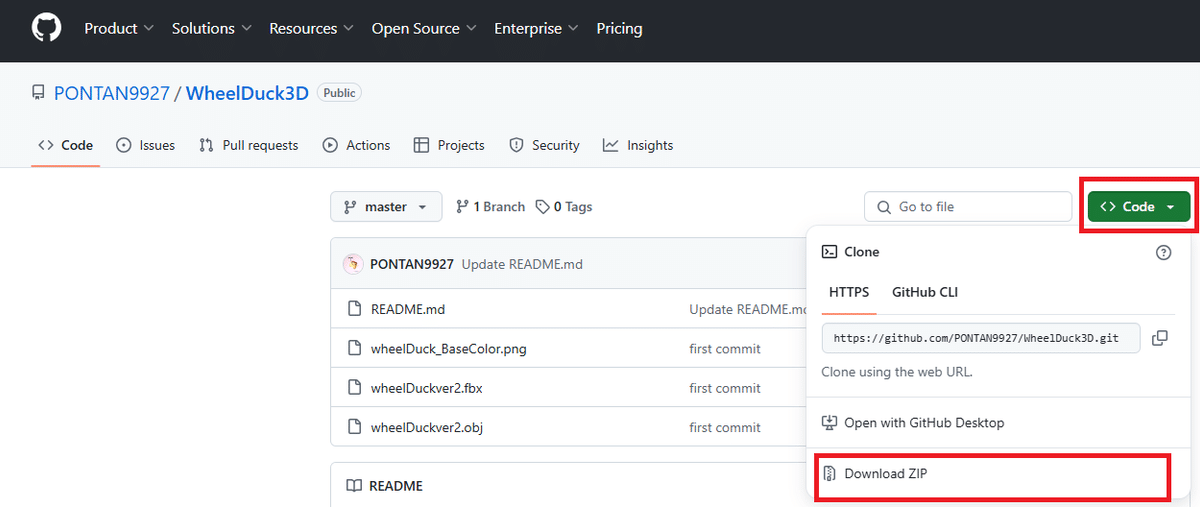
Task: Click the HTTPS clone URL field
Action: [x=981, y=338]
